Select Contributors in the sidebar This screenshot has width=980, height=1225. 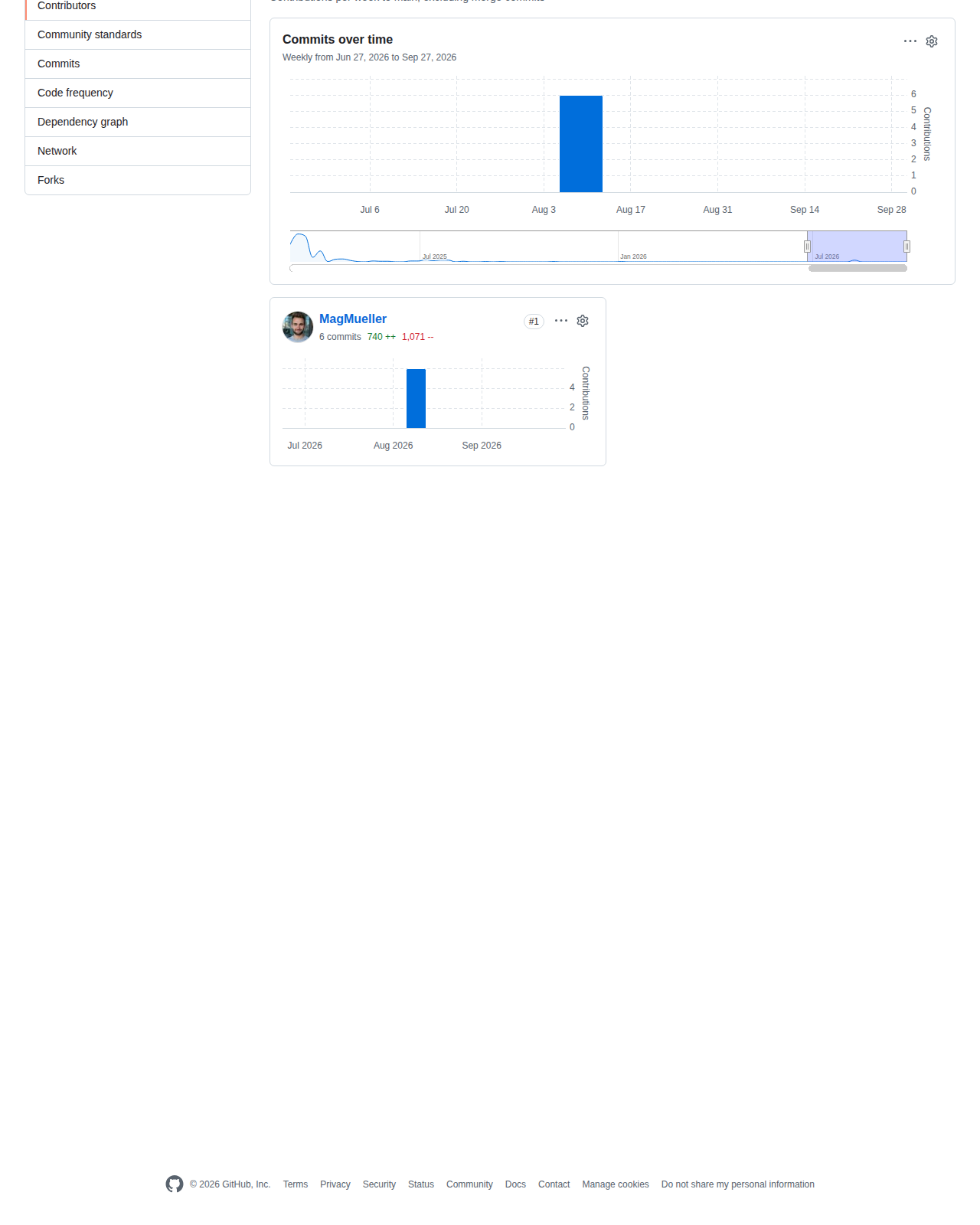138,6
